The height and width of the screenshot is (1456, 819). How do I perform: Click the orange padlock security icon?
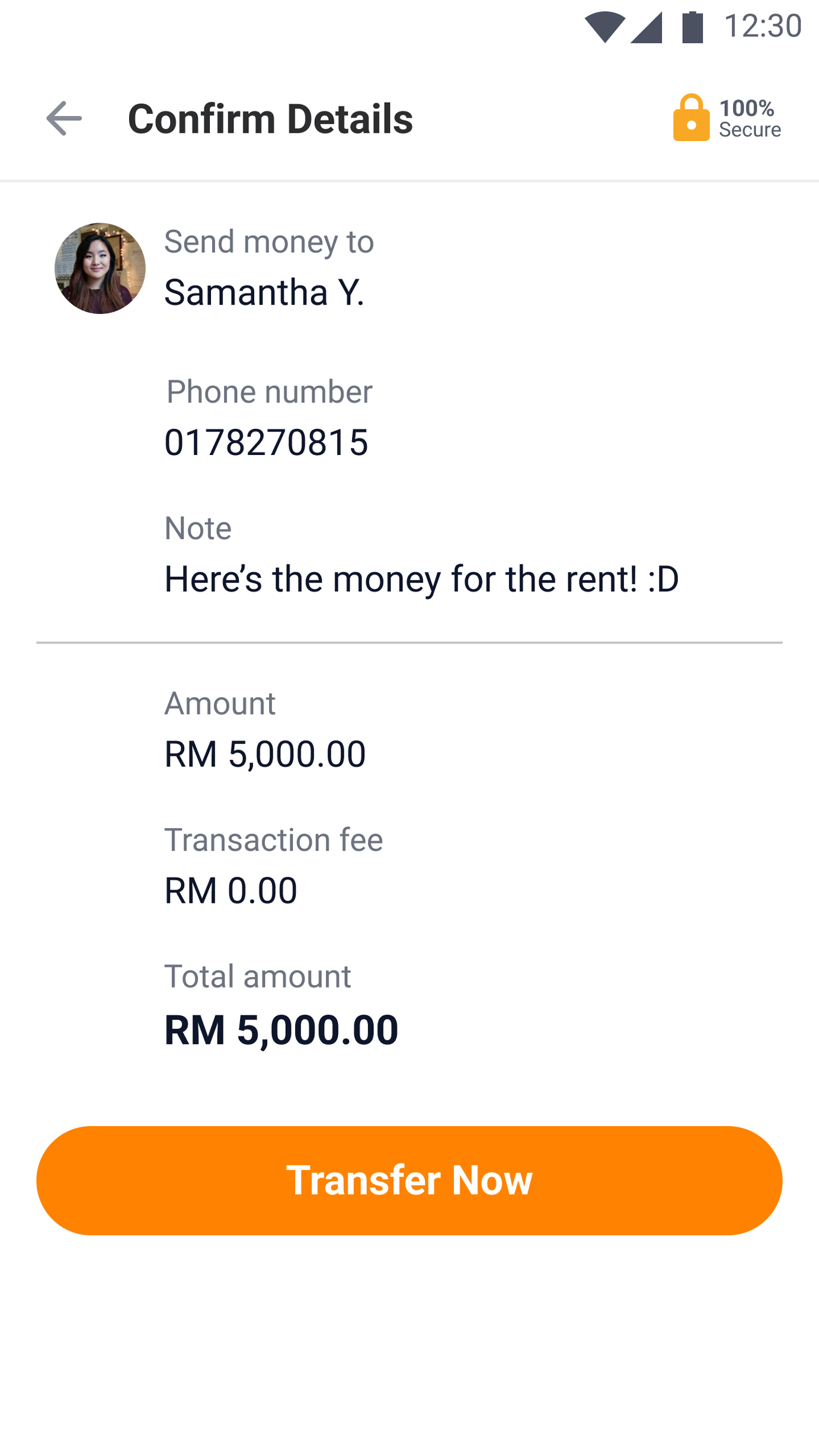[690, 118]
